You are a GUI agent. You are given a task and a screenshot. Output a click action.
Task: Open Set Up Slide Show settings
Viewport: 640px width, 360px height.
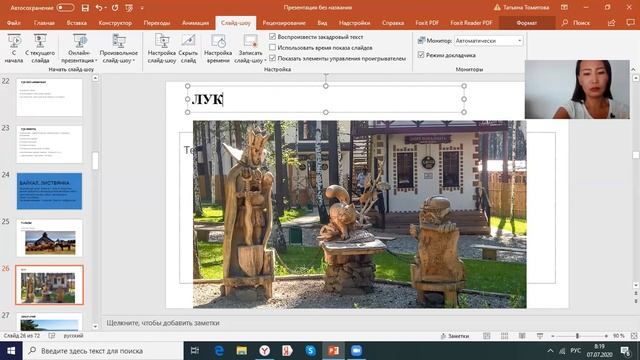pyautogui.click(x=162, y=48)
